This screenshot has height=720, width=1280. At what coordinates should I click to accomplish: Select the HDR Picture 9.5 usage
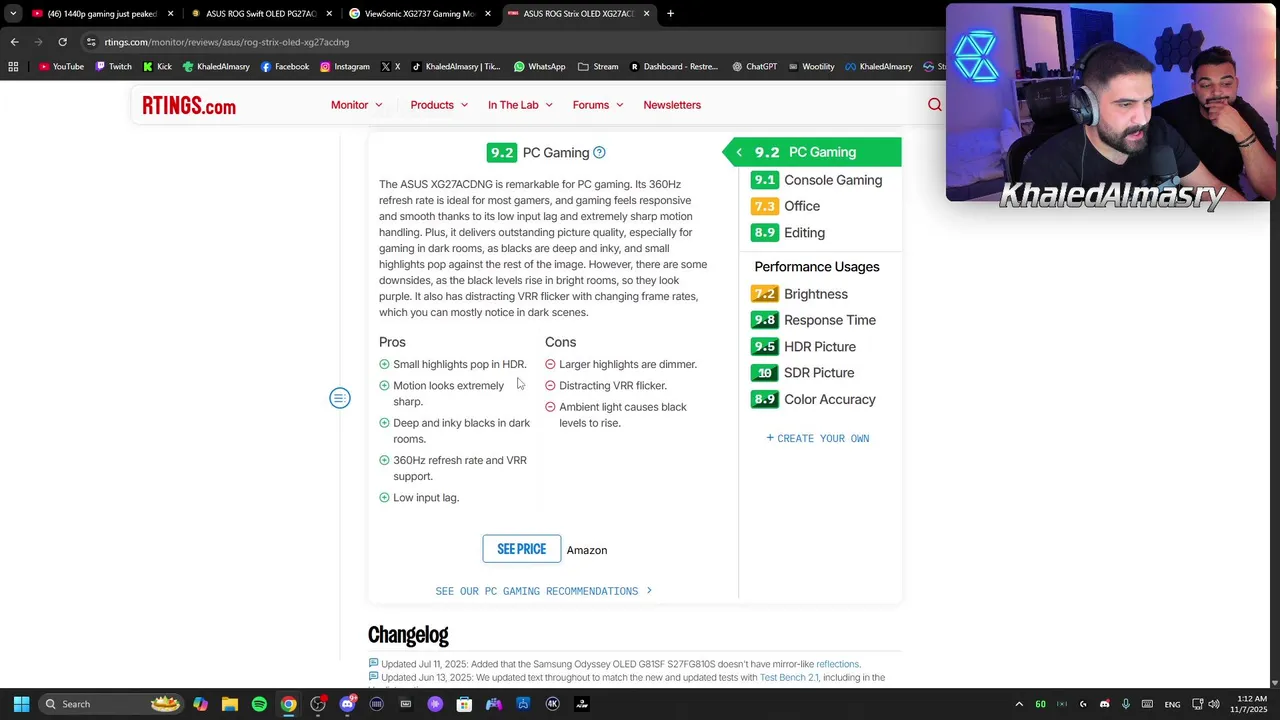pos(804,347)
